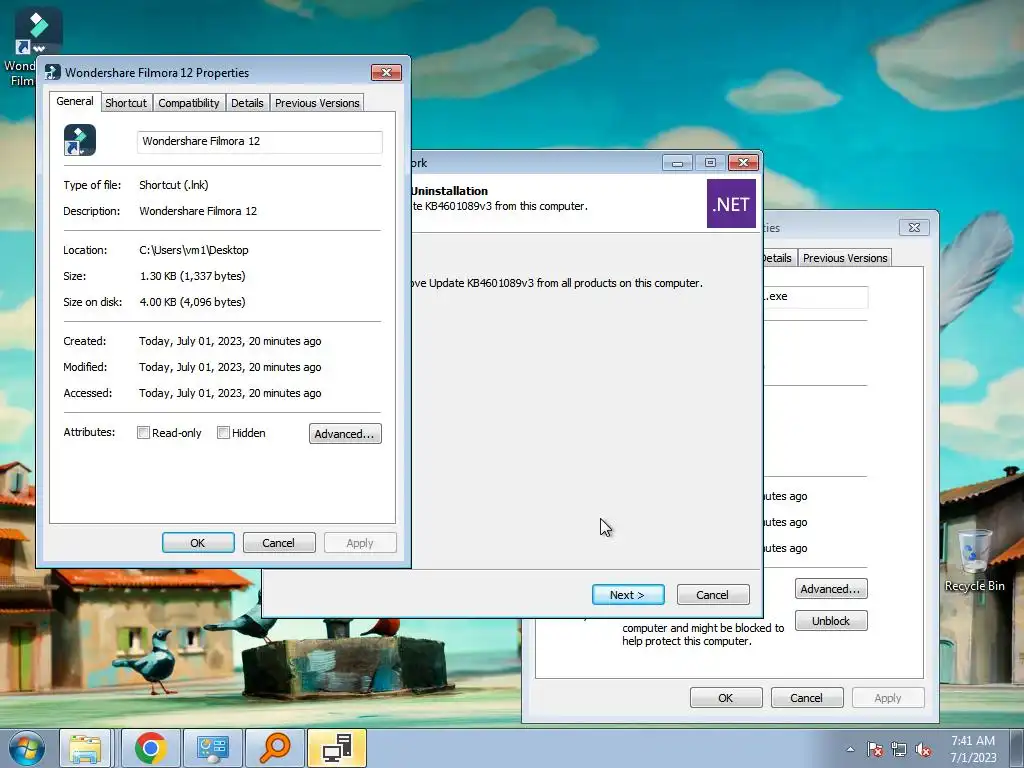Click the location text C:\Users\vm1\Desktop
Viewport: 1024px width, 768px height.
coord(193,250)
